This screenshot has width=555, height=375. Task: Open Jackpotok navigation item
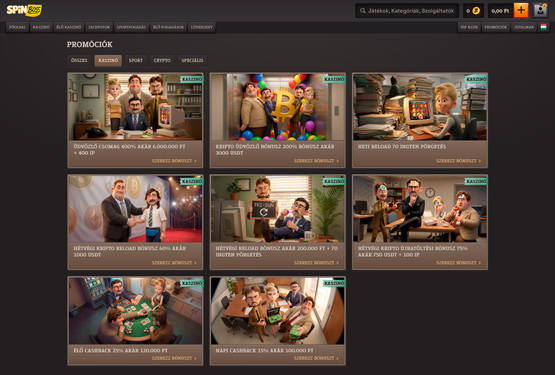[x=99, y=27]
